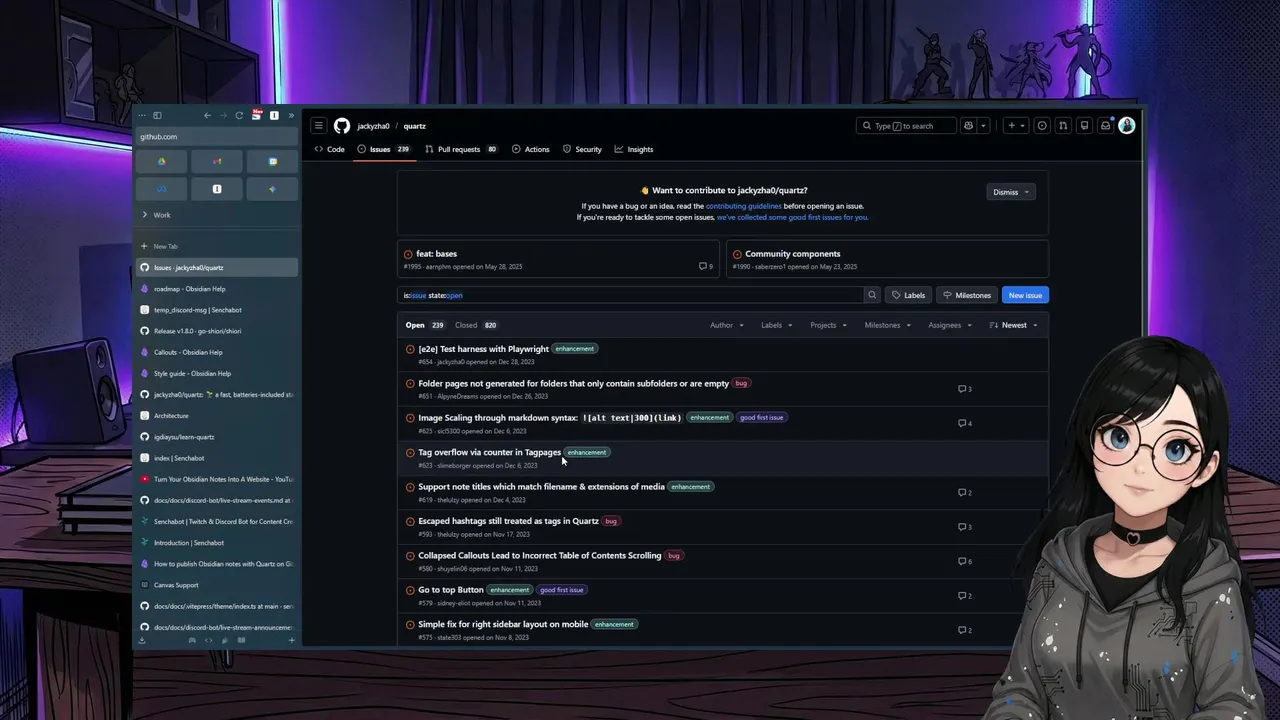This screenshot has width=1280, height=720.
Task: Open issue 'Go to top Button'
Action: (450, 590)
